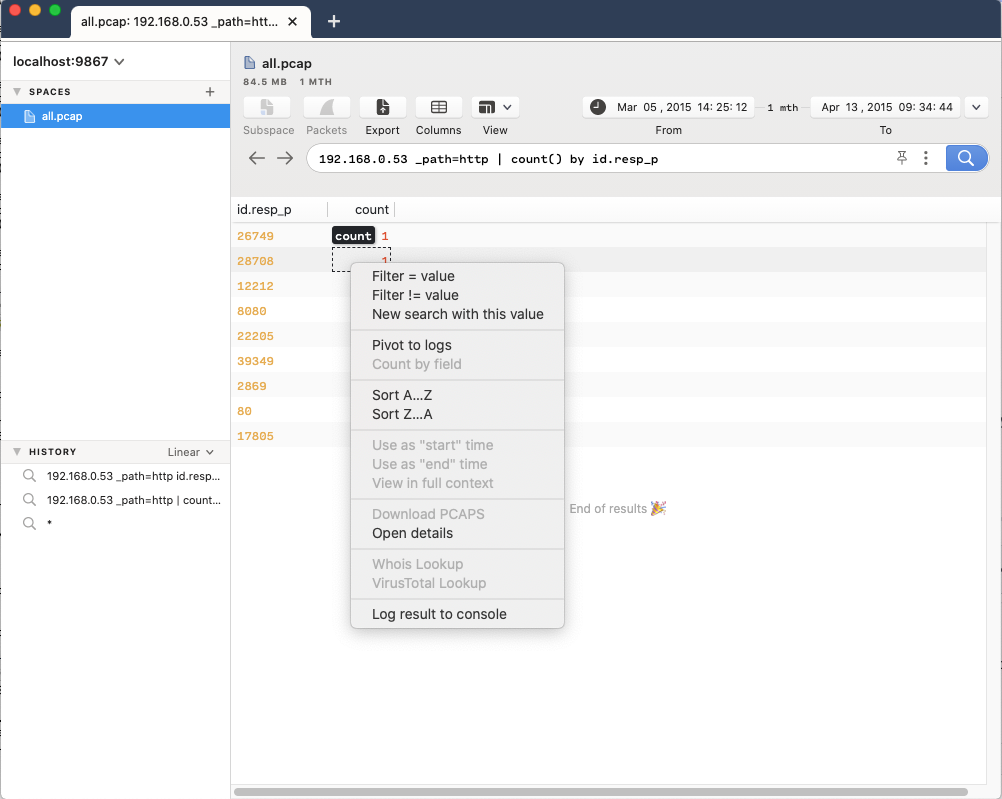
Task: Collapse the SPACES section
Action: click(16, 91)
